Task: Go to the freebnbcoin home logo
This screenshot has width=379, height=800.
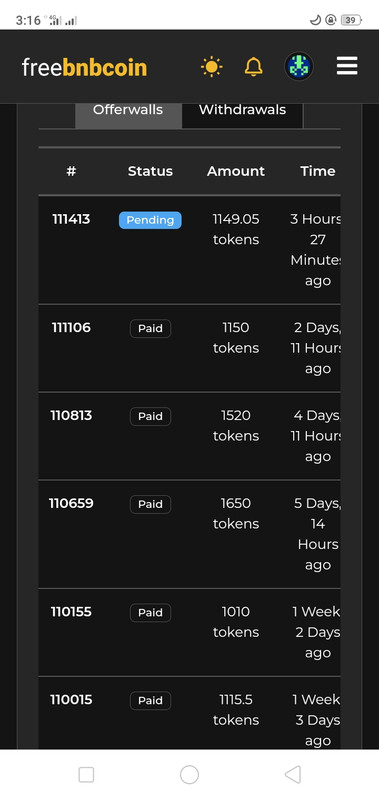Action: click(x=84, y=67)
